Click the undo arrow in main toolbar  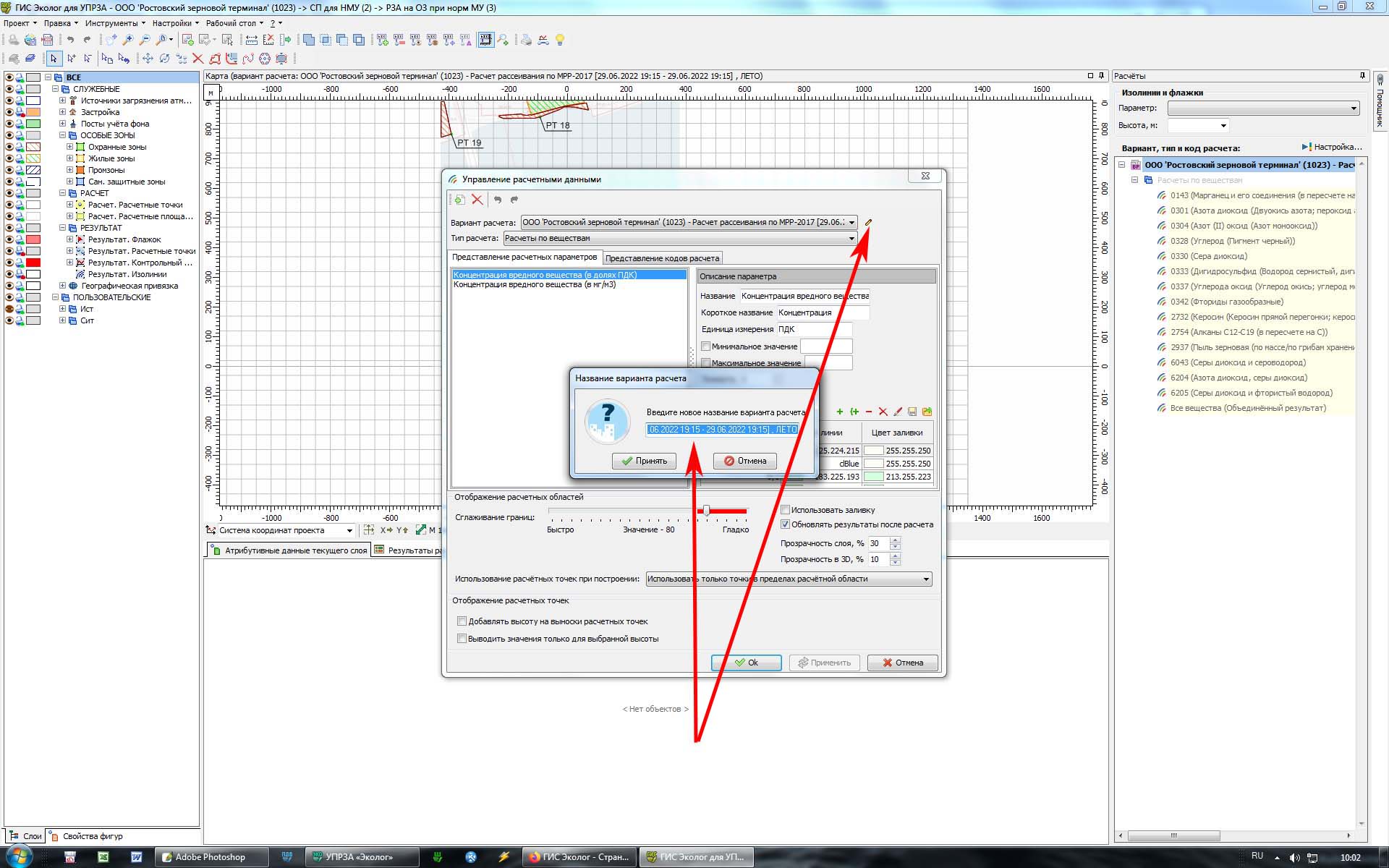click(70, 40)
